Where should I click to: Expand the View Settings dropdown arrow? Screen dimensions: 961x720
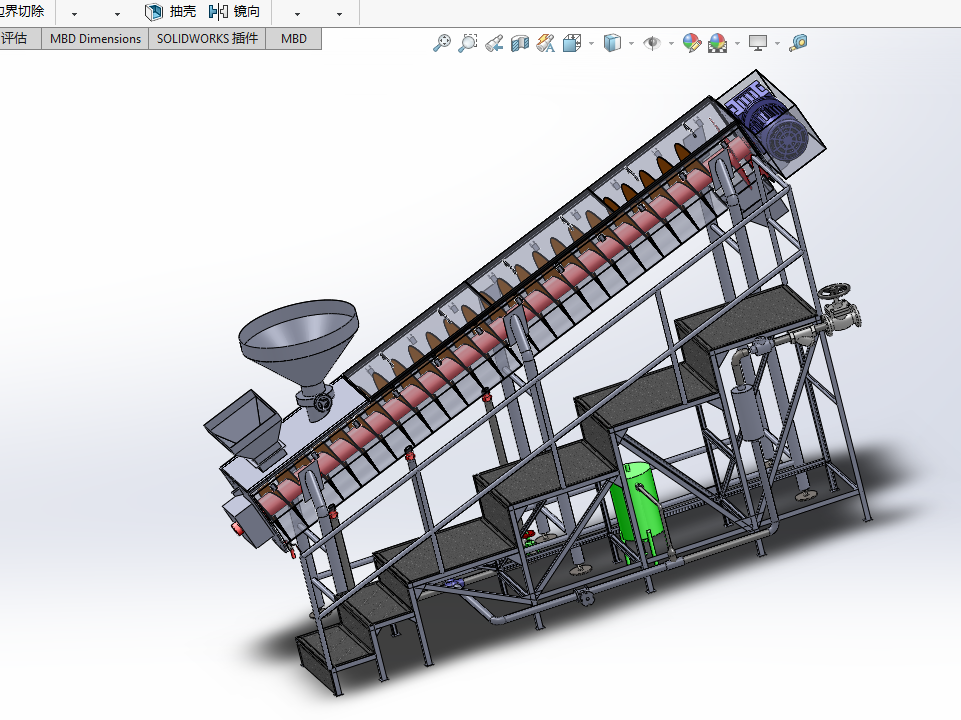click(x=777, y=44)
